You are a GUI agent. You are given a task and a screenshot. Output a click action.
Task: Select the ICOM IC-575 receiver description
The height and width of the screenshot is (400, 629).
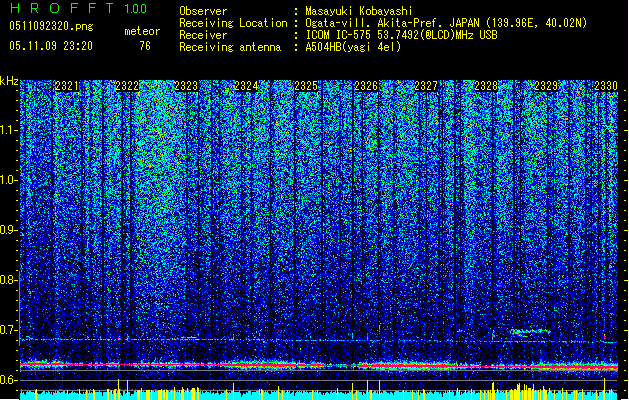(x=401, y=35)
